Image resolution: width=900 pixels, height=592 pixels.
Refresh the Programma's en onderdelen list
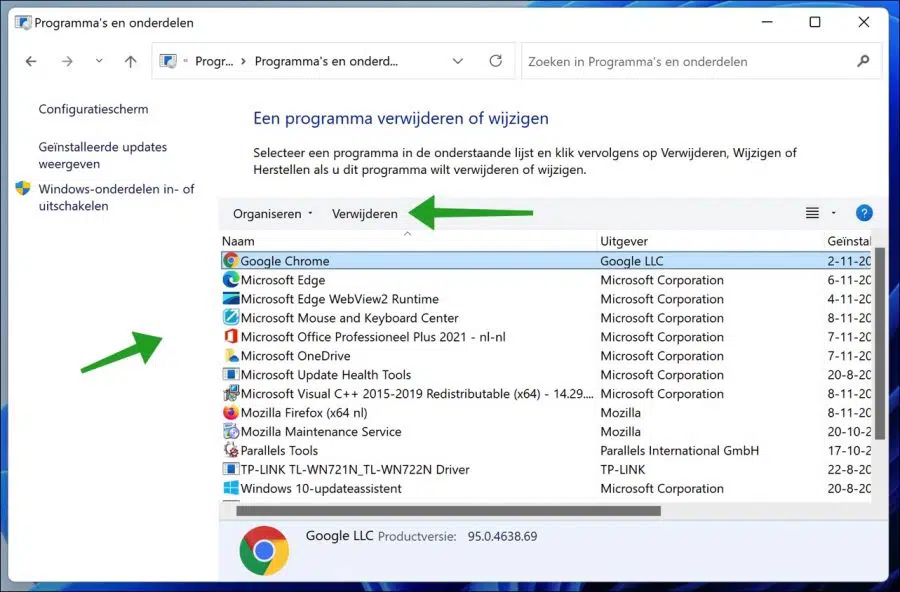pos(496,61)
